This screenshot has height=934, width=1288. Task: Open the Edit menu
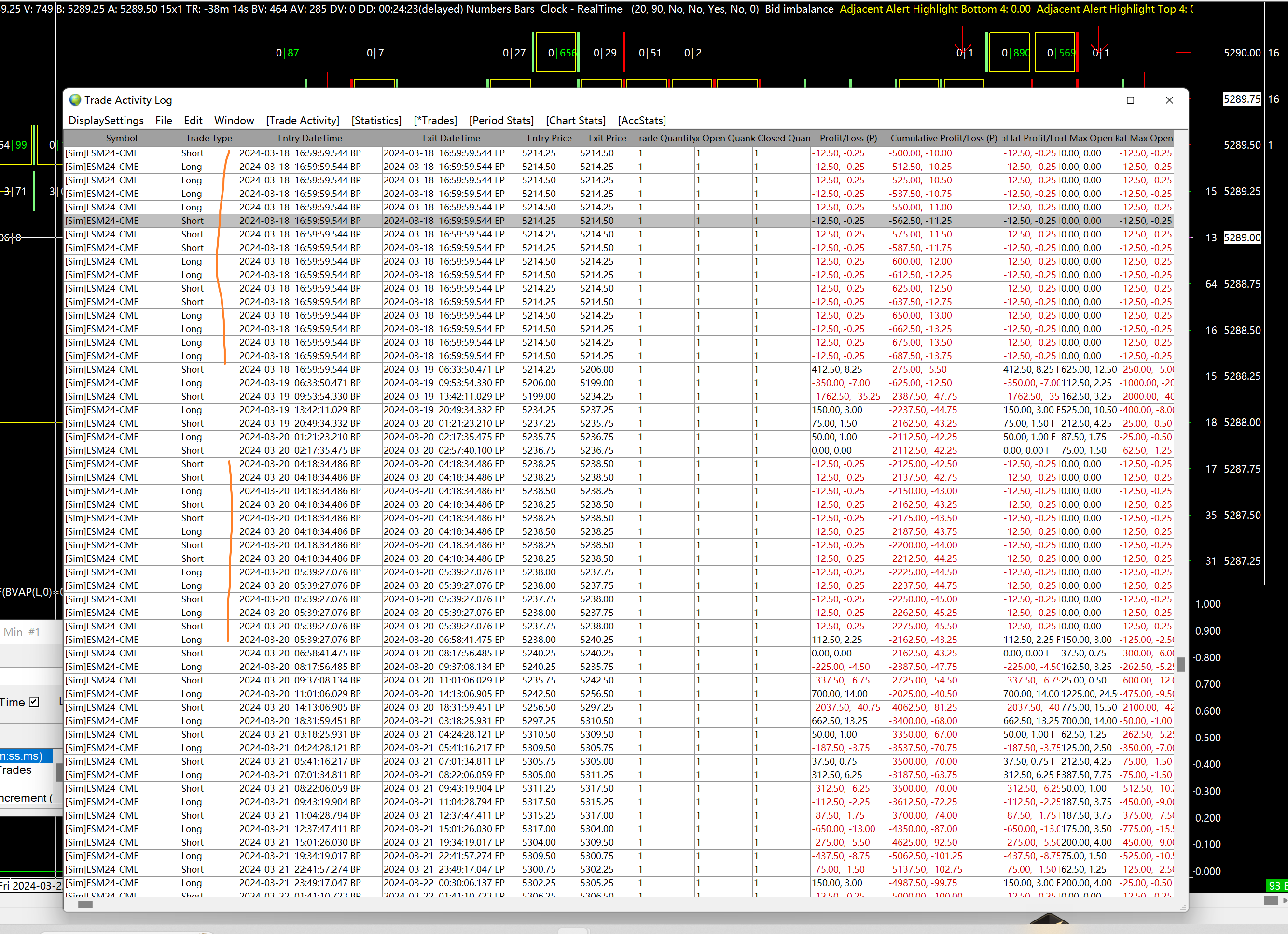[x=193, y=121]
